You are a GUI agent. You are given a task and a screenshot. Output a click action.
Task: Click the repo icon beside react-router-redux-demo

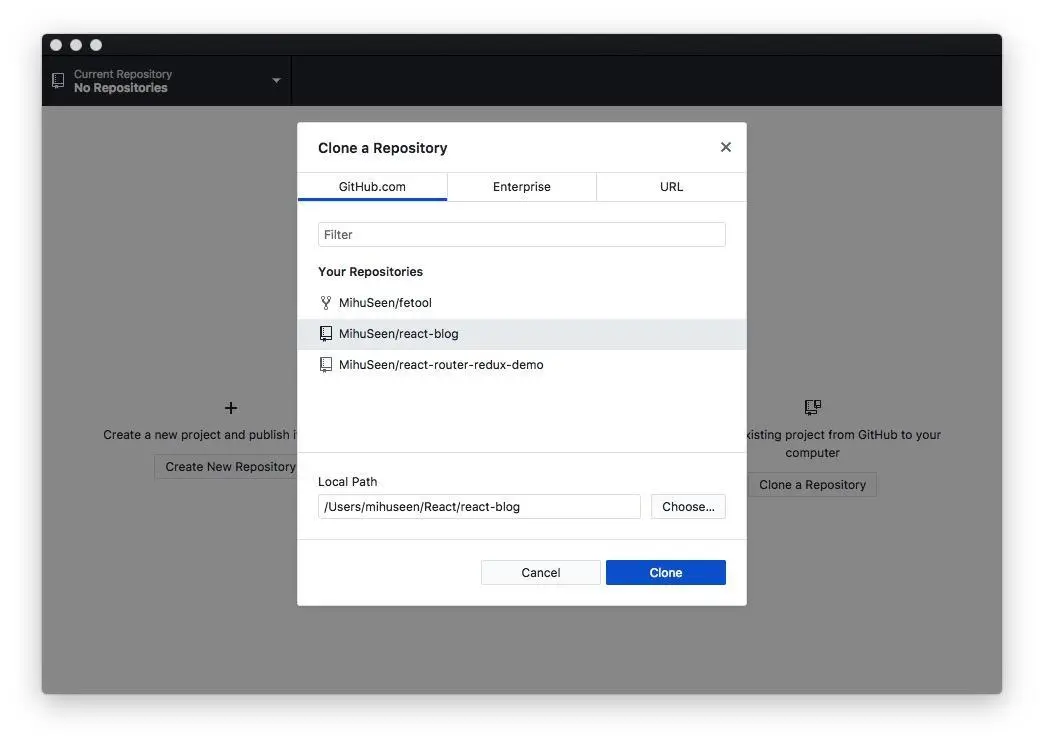(326, 364)
